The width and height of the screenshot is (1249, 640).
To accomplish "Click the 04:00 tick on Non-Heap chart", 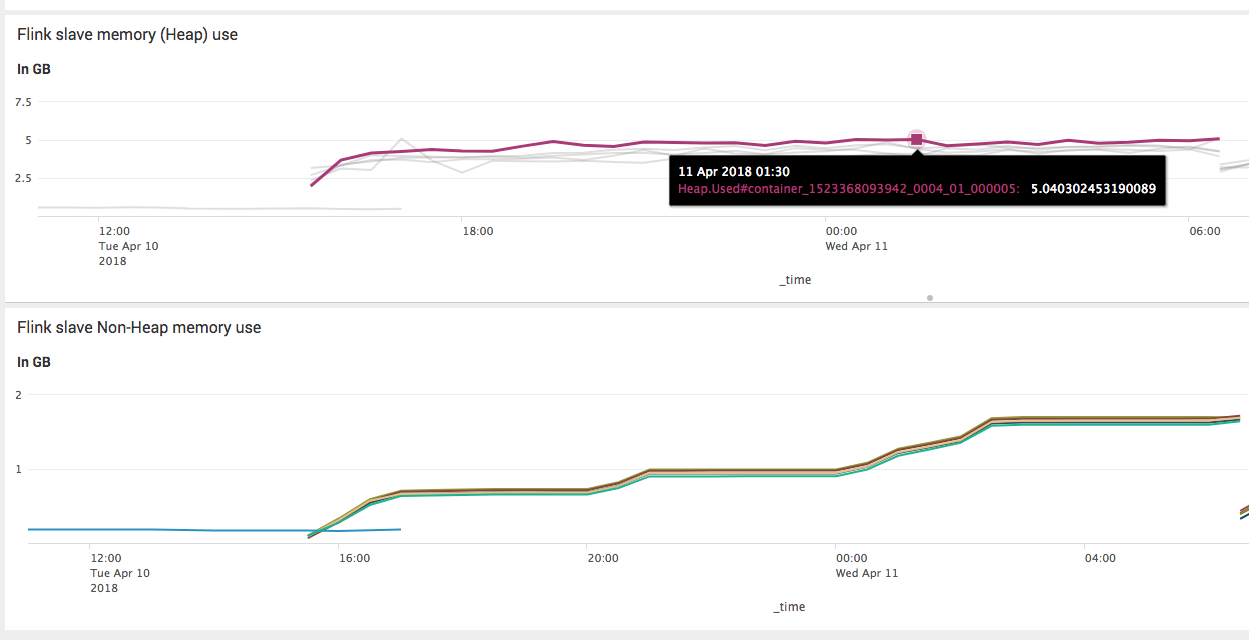I will pos(1099,558).
